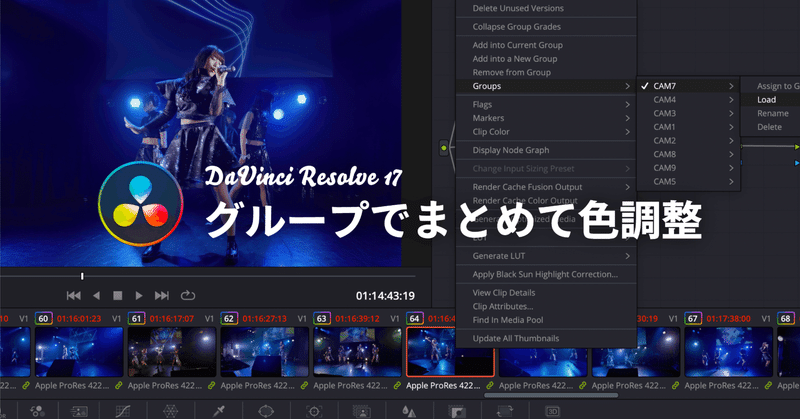Select the clip number 61 badge
The width and height of the screenshot is (800, 419).
click(136, 318)
